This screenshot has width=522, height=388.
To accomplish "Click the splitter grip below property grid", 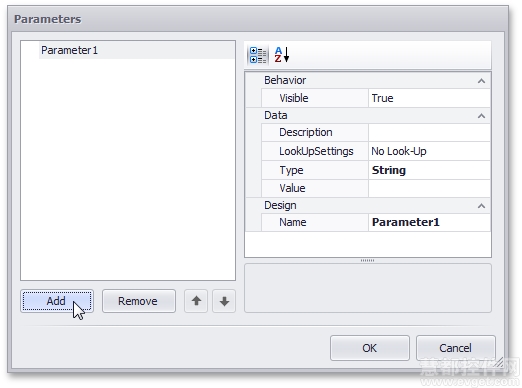I will (367, 260).
